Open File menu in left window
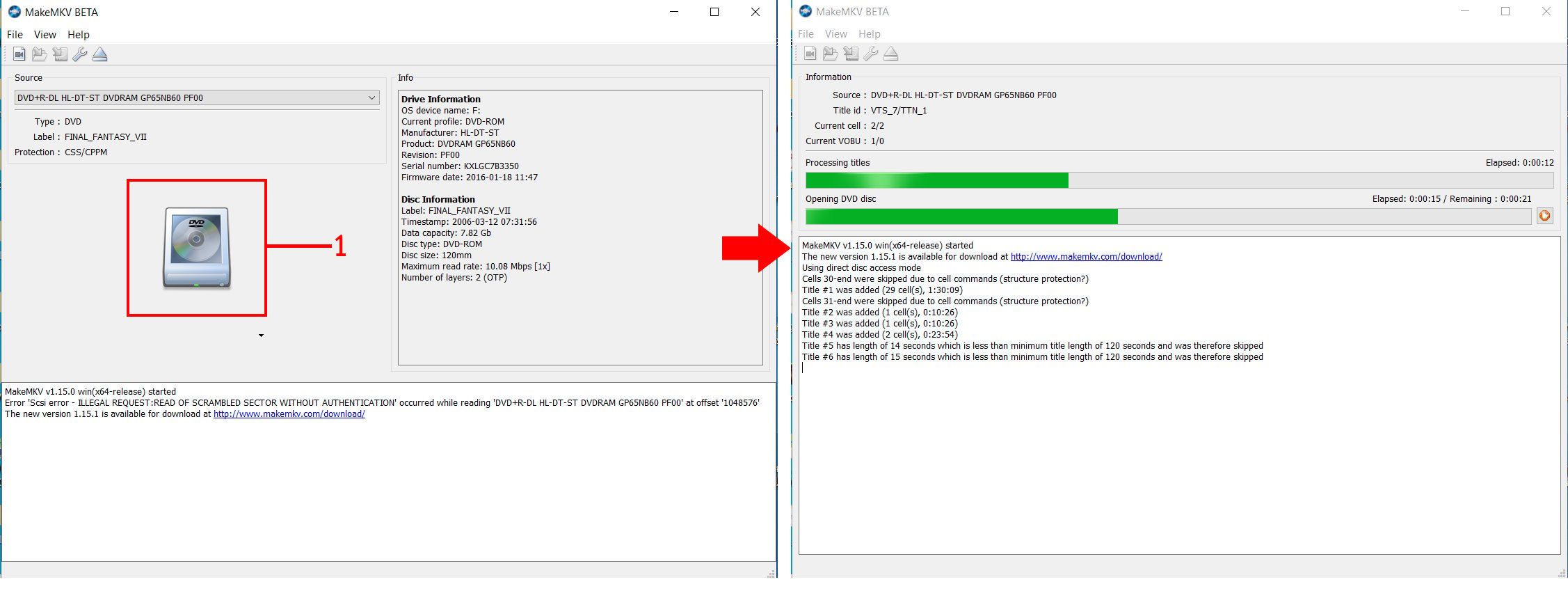Viewport: 1568px width, 591px height. pyautogui.click(x=15, y=35)
